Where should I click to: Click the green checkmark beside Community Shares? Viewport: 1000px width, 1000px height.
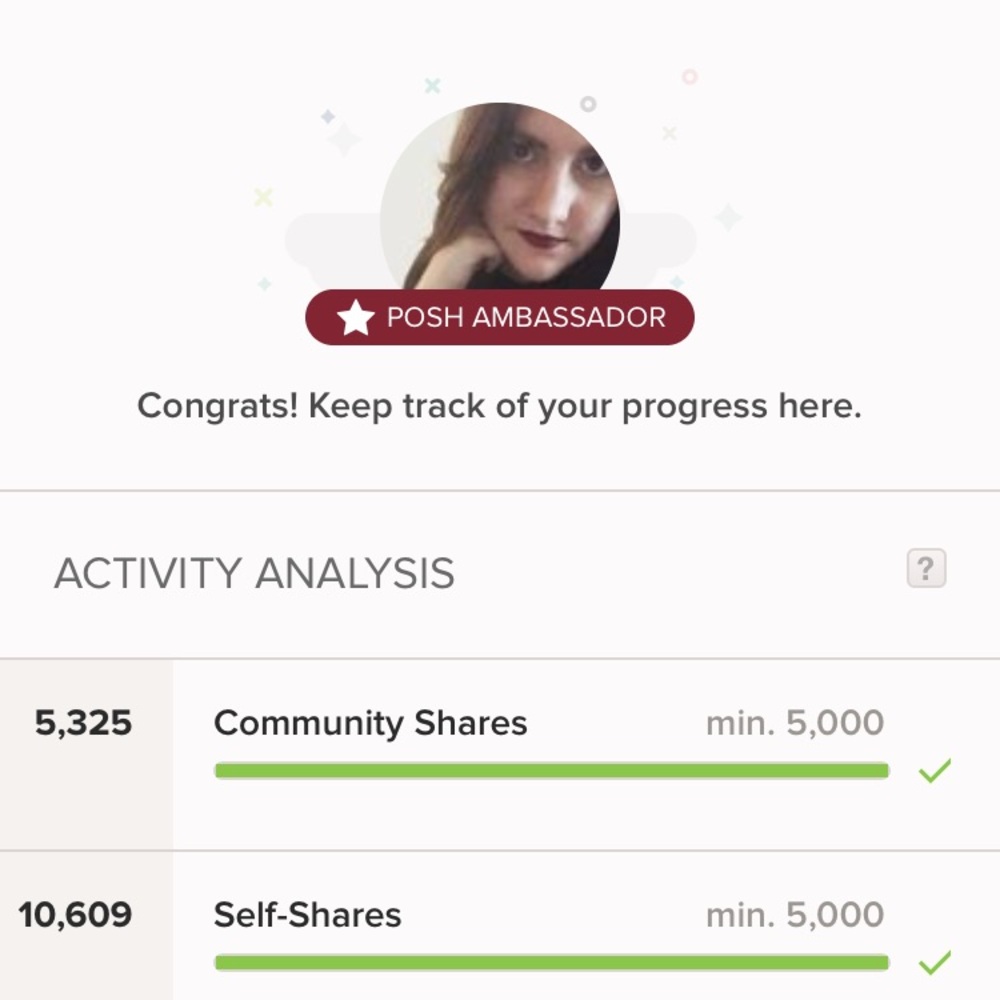pos(934,771)
